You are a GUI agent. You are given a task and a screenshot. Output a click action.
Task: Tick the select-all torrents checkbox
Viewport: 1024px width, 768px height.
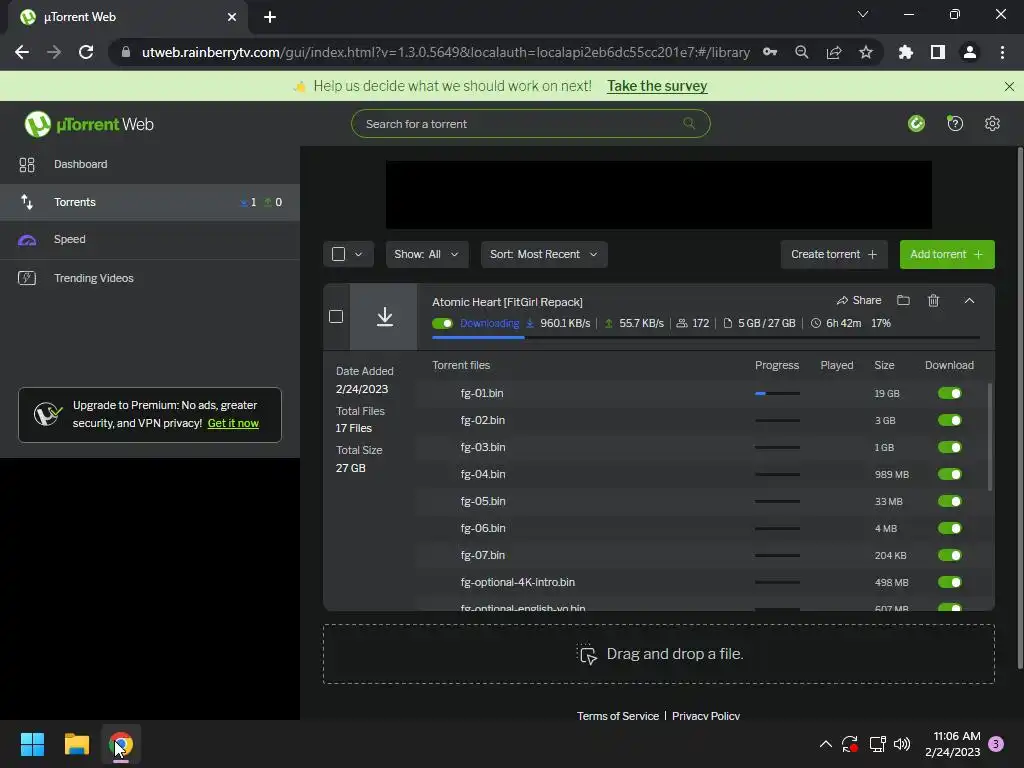[338, 254]
